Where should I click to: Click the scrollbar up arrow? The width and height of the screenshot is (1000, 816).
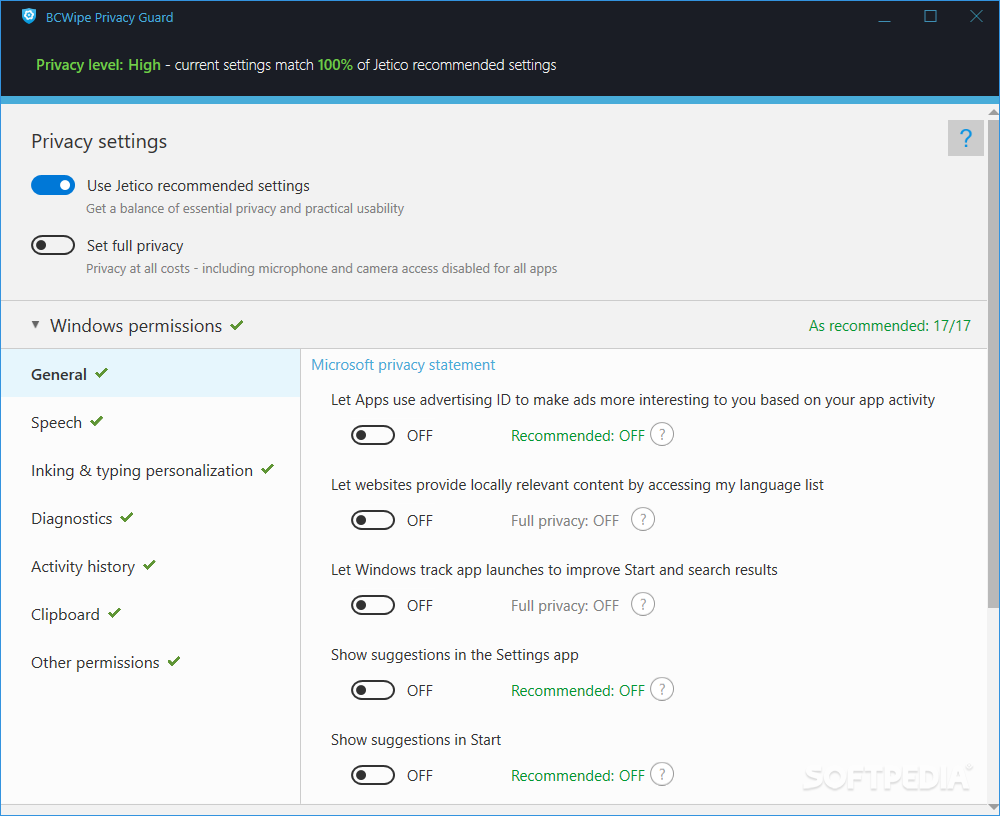[993, 112]
